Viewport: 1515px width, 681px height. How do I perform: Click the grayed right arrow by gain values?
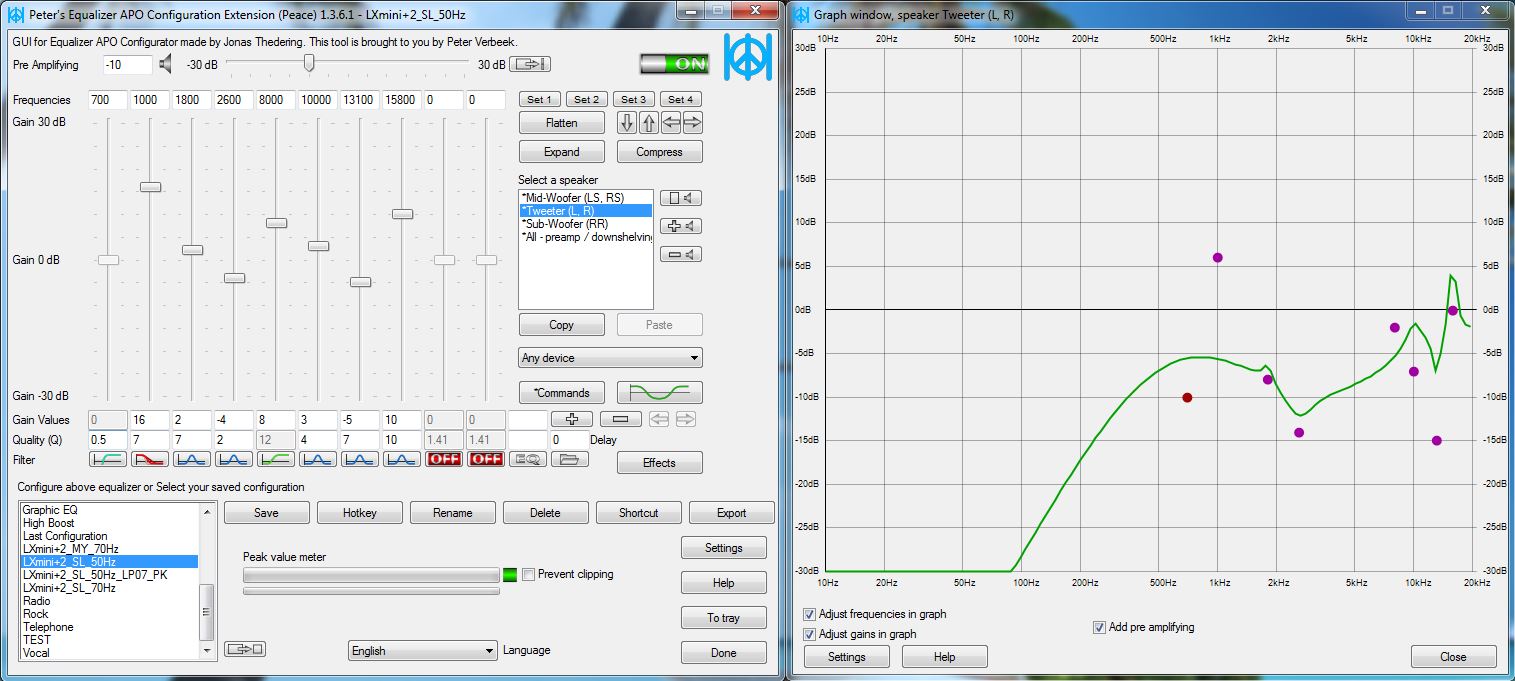pos(685,420)
